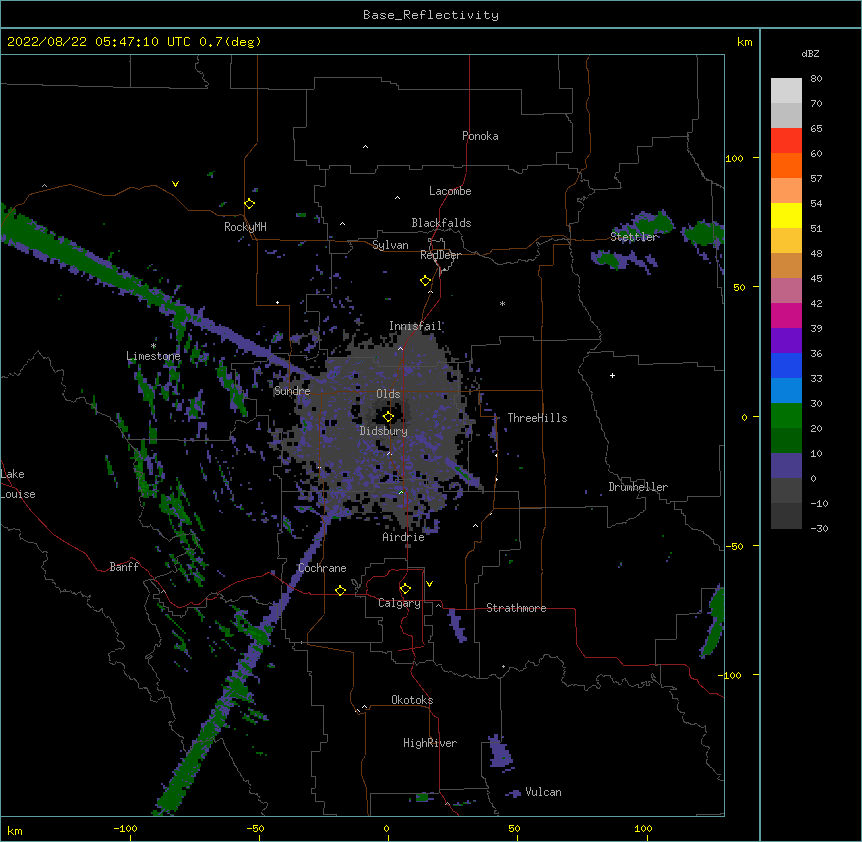
Task: Click the Limestone label
Action: (153, 356)
